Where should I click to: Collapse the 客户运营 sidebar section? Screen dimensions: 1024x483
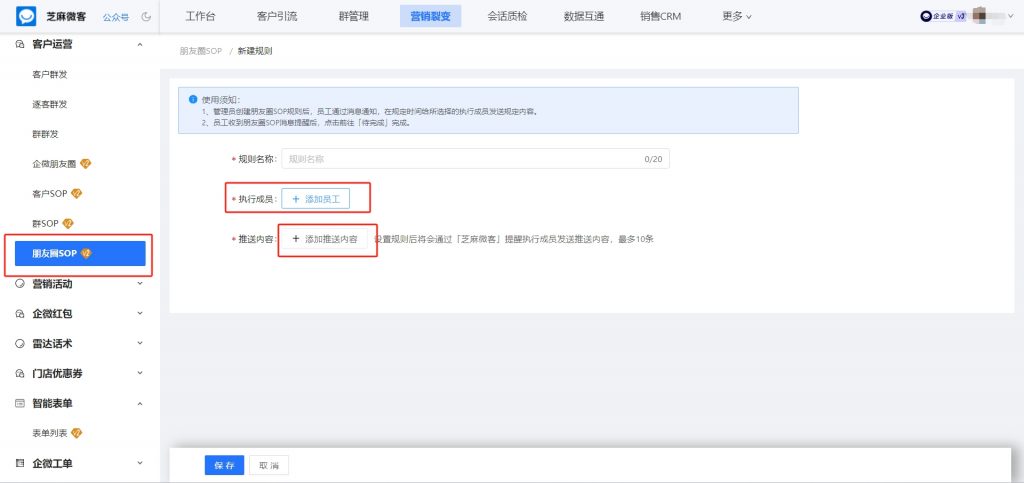(139, 45)
